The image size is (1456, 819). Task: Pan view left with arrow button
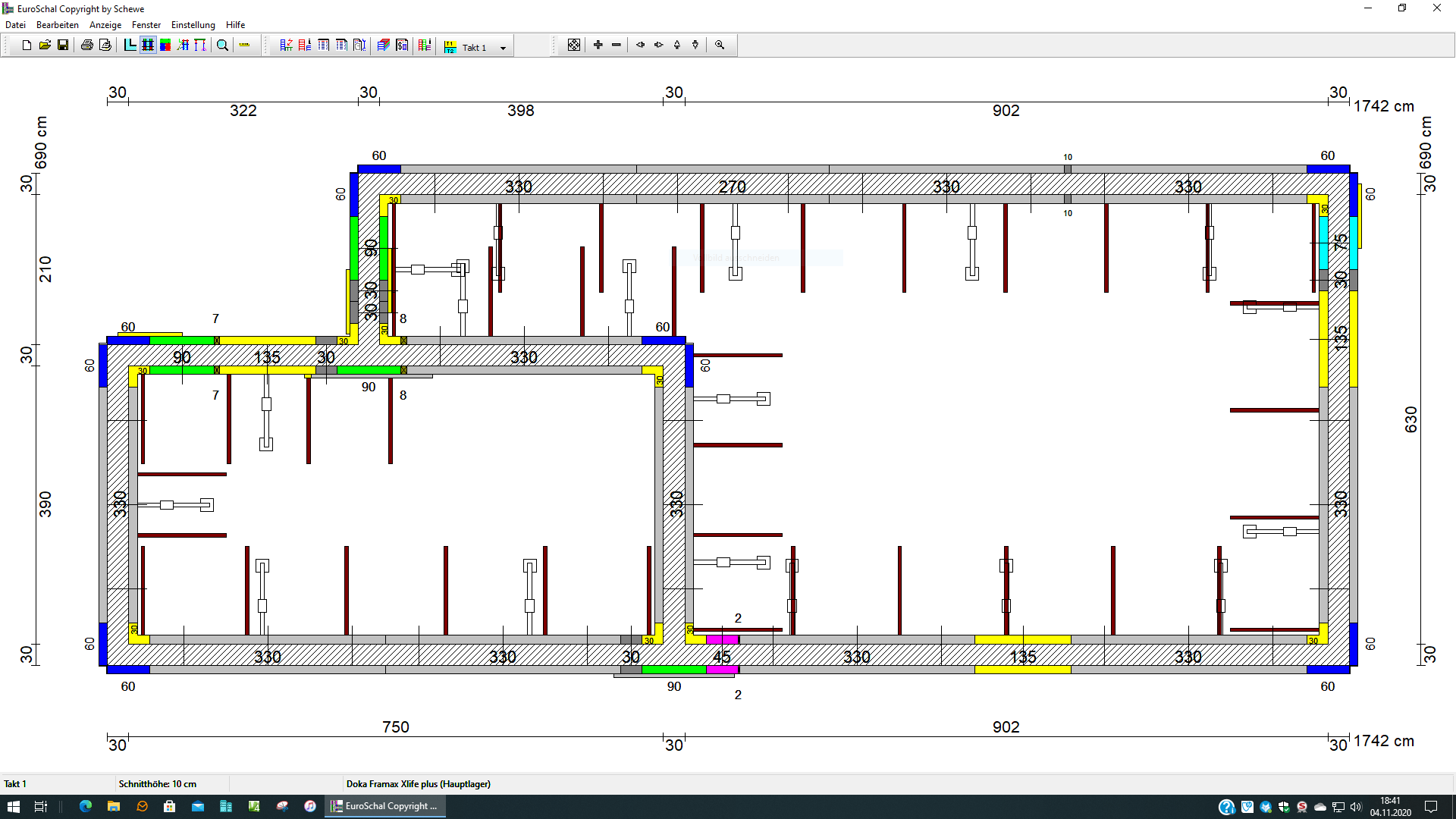(x=640, y=45)
